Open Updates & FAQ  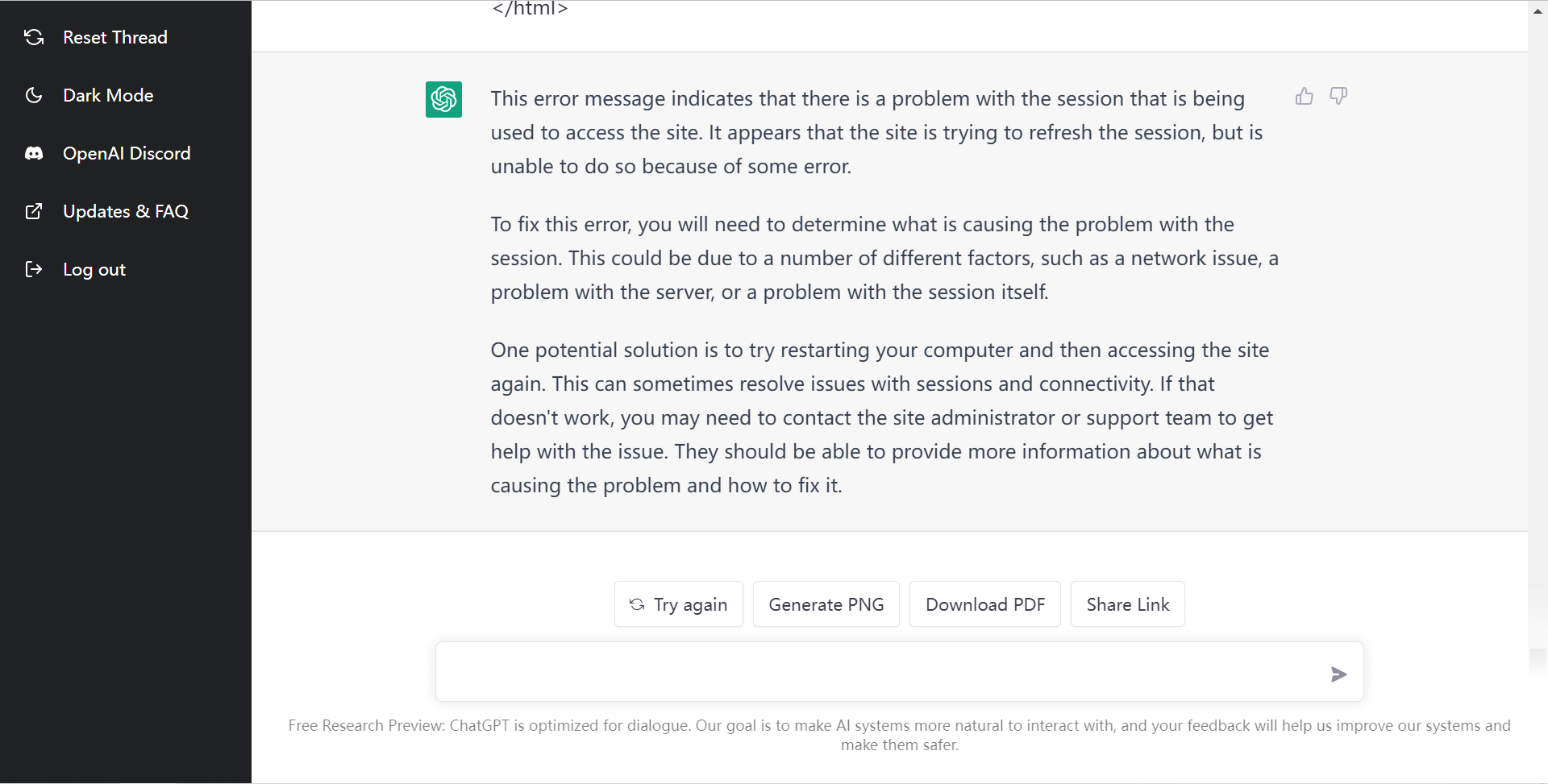[x=125, y=211]
